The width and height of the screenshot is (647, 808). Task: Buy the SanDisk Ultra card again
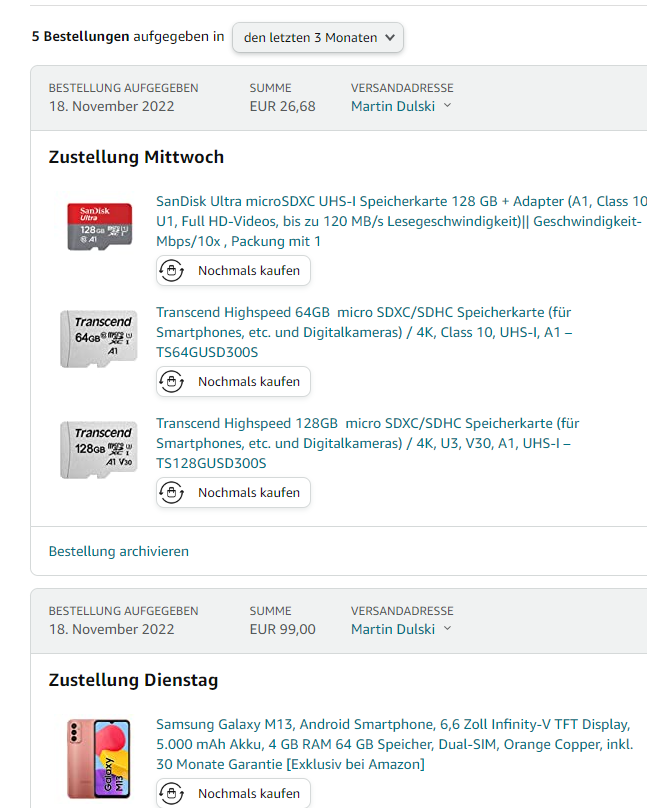[233, 271]
